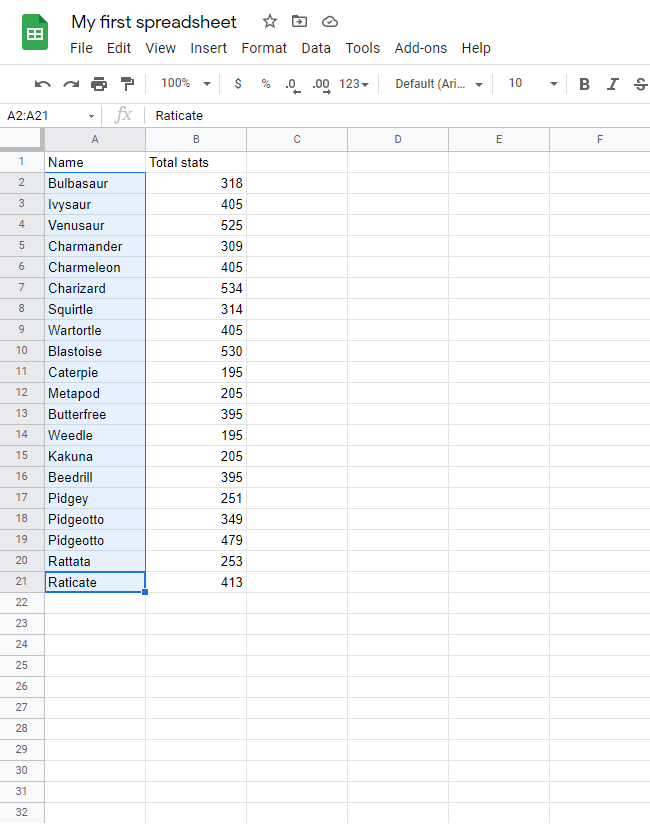Click the Google Sheets home icon
Screen dimensions: 650x824
pos(36,33)
